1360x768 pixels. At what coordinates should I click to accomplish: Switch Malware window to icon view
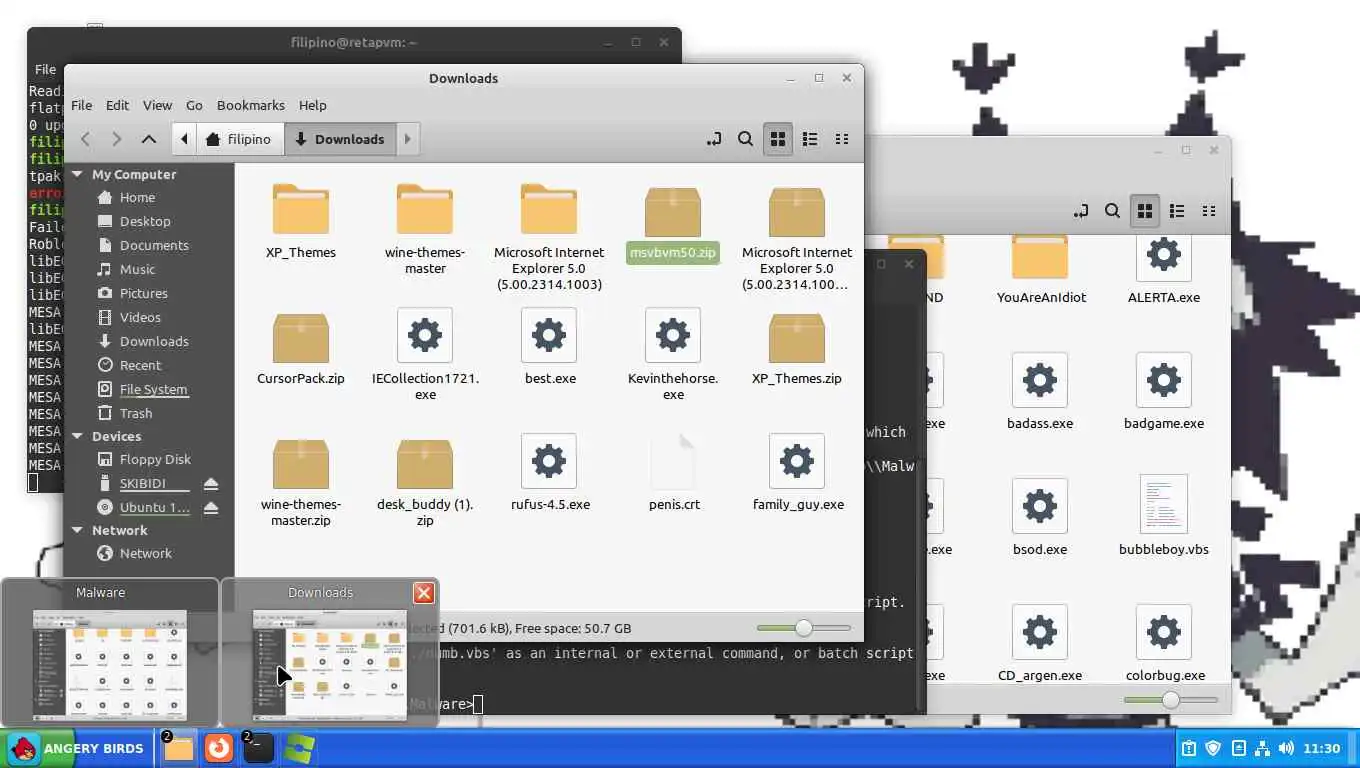1144,211
